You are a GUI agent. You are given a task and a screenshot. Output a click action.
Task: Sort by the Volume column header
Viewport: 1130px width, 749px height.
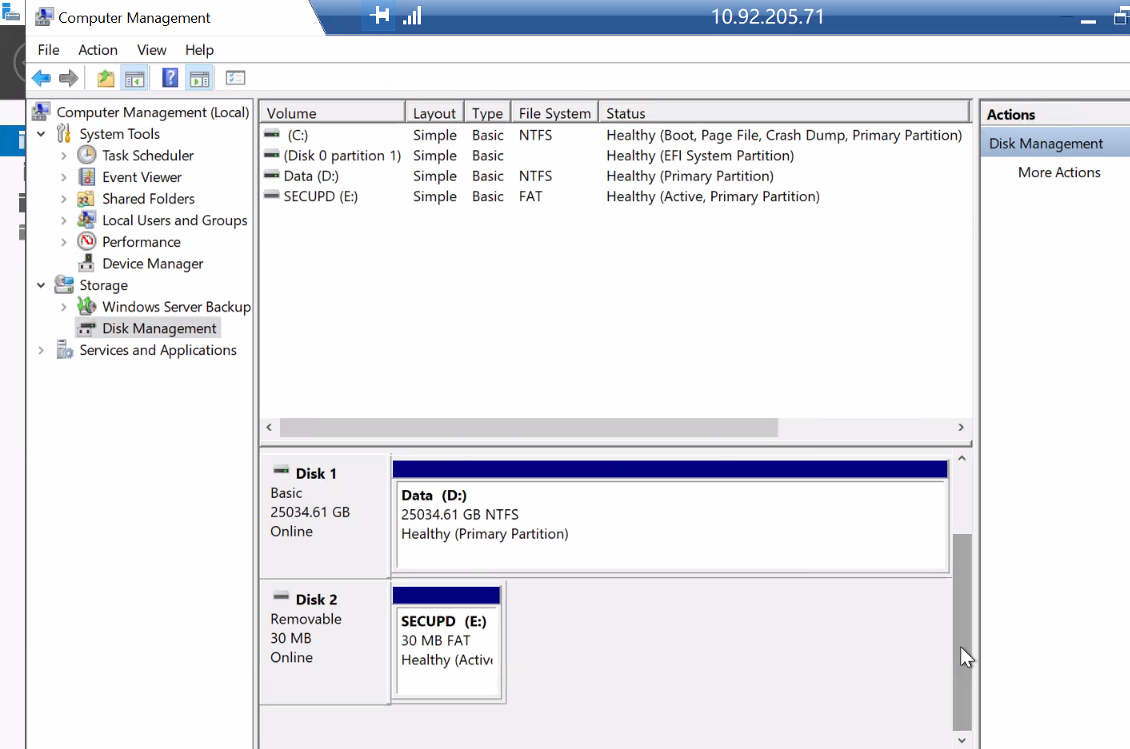pos(332,113)
